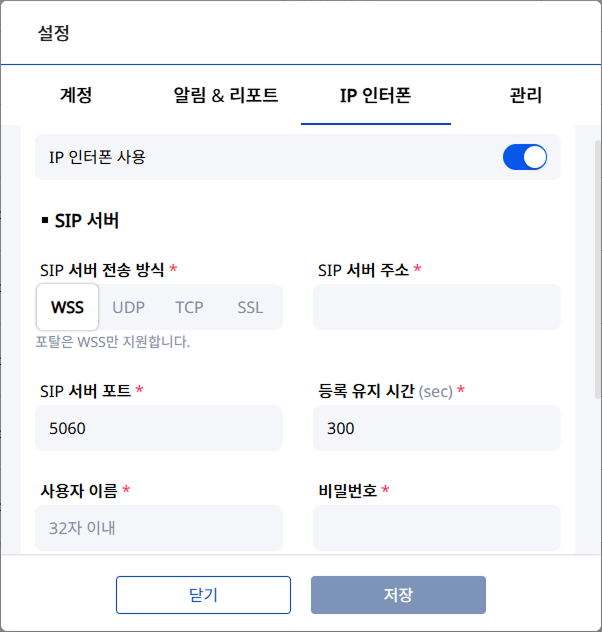Select UDP transport method
The image size is (602, 632).
coord(129,307)
